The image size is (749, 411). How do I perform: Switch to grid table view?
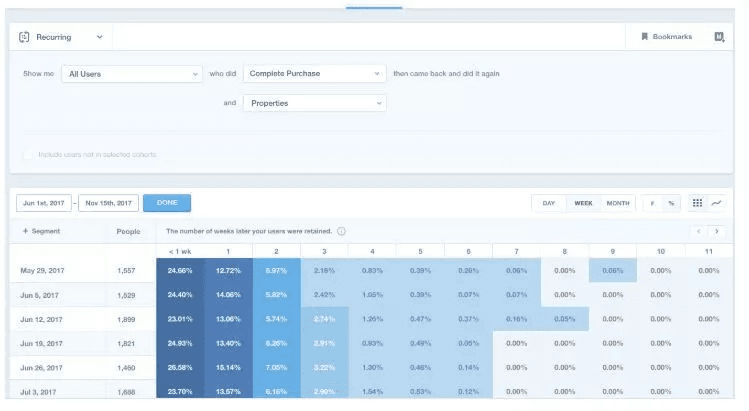[x=697, y=203]
